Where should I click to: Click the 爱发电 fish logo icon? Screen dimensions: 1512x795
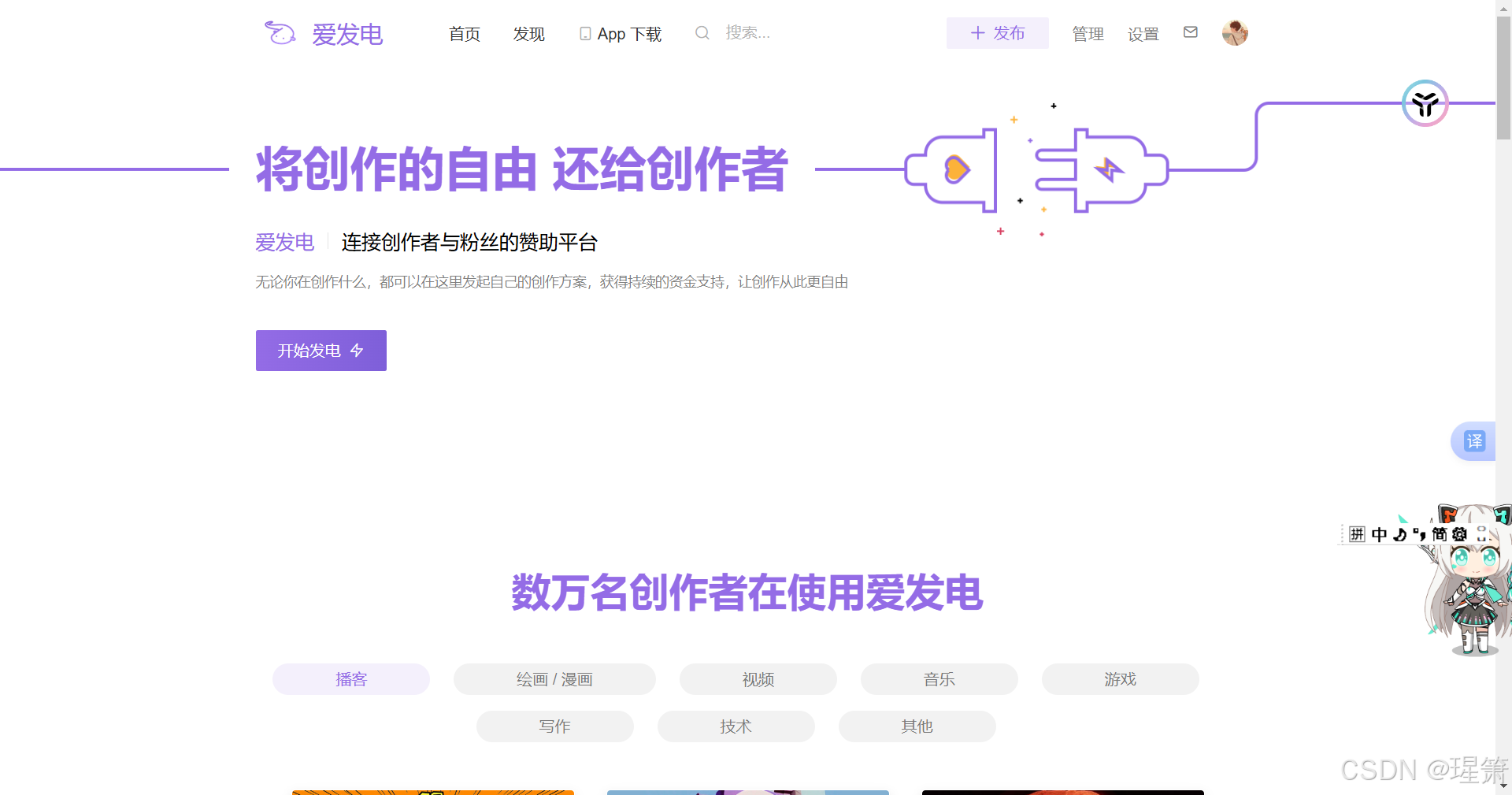click(x=280, y=33)
